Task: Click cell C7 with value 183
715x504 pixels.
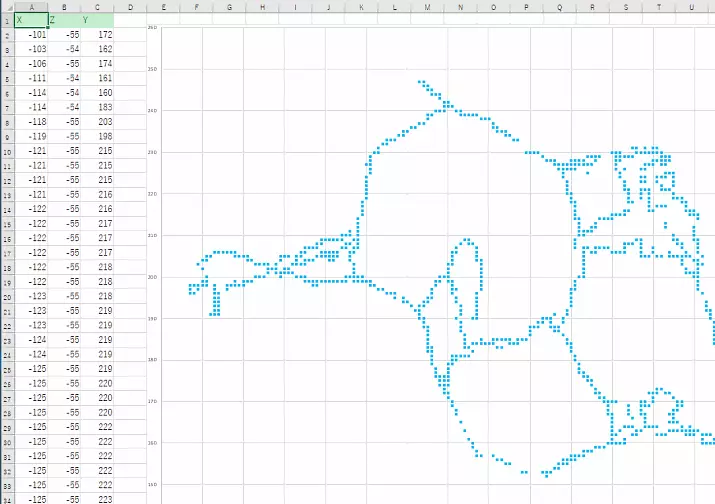Action: [x=97, y=107]
